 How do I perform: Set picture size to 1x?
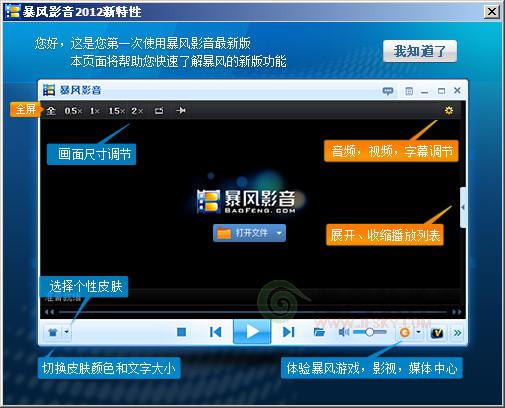click(95, 111)
